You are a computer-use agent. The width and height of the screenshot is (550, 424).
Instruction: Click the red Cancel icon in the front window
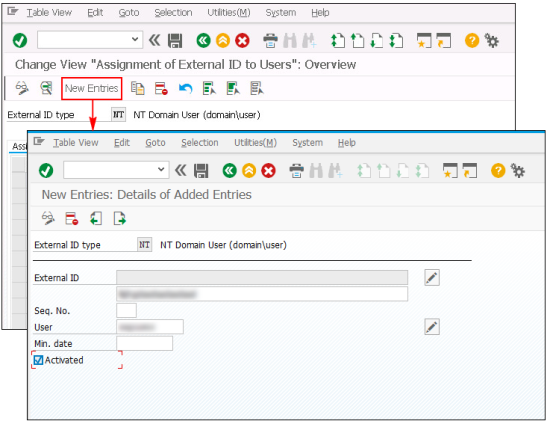(268, 171)
